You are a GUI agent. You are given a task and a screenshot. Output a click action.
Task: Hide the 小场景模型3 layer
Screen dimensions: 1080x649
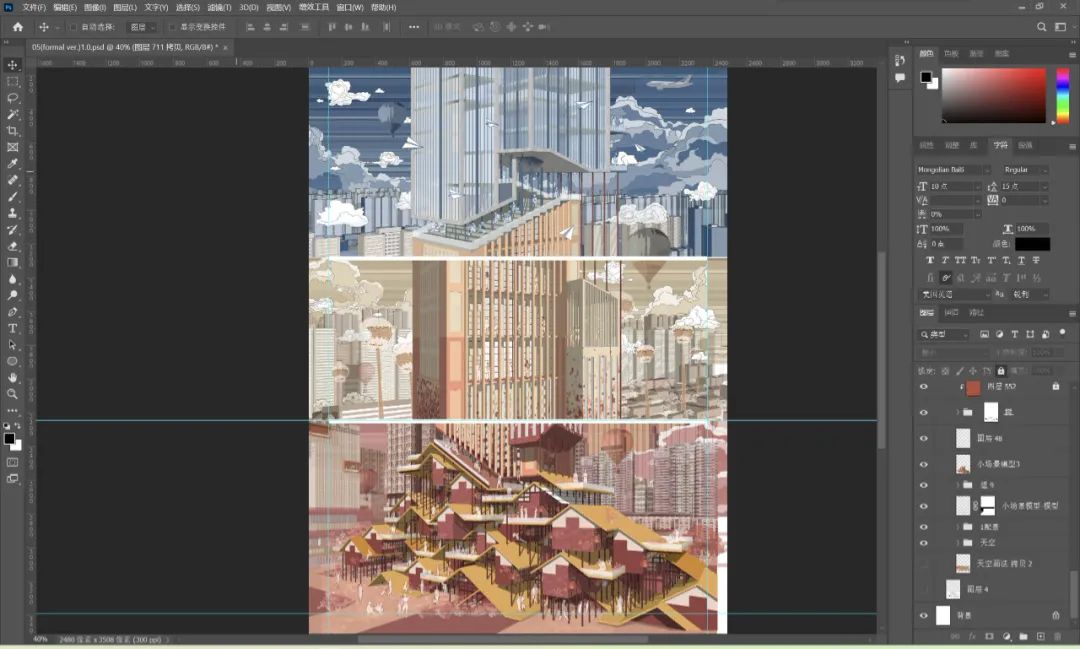[924, 464]
